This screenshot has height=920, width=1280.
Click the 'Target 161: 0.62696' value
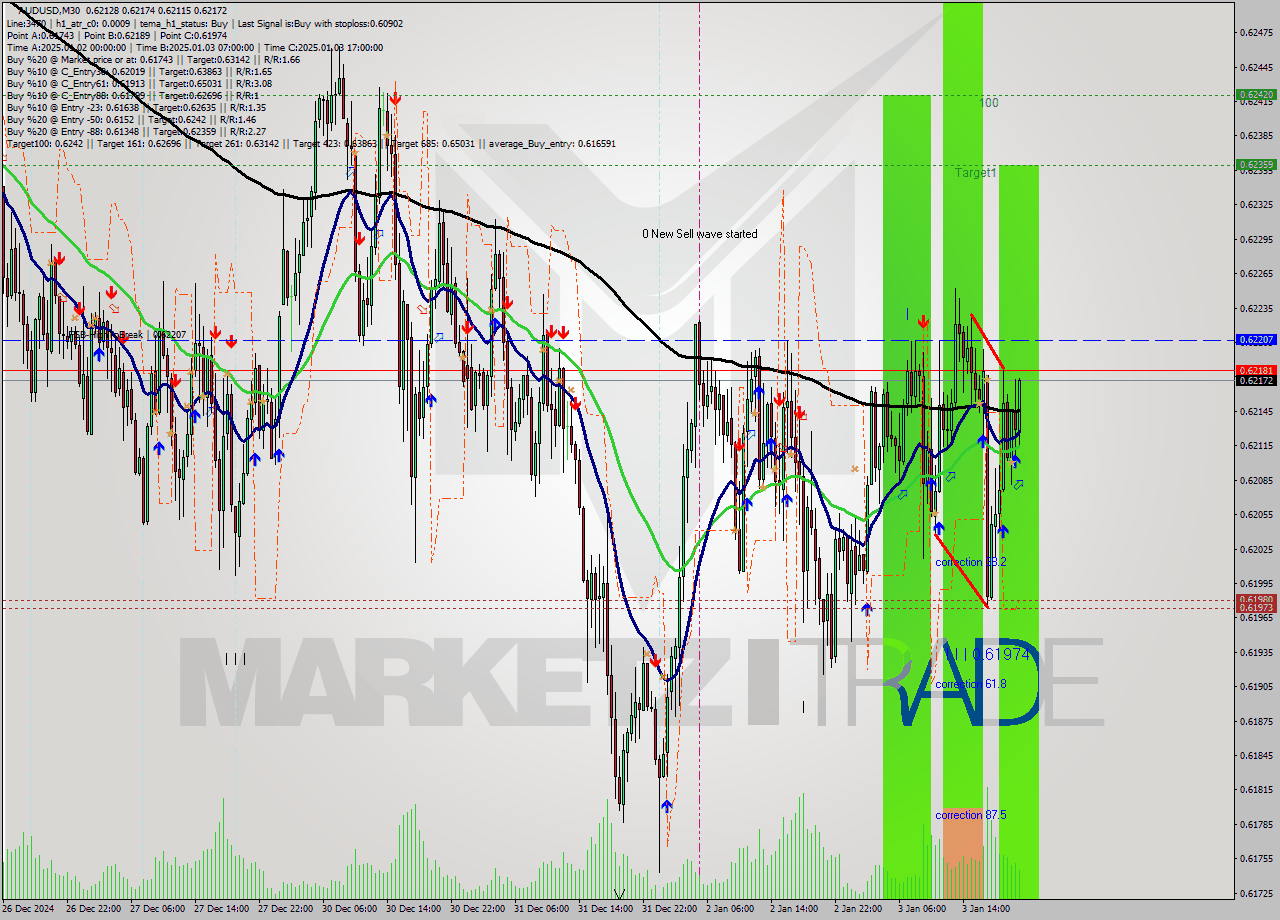pyautogui.click(x=141, y=144)
